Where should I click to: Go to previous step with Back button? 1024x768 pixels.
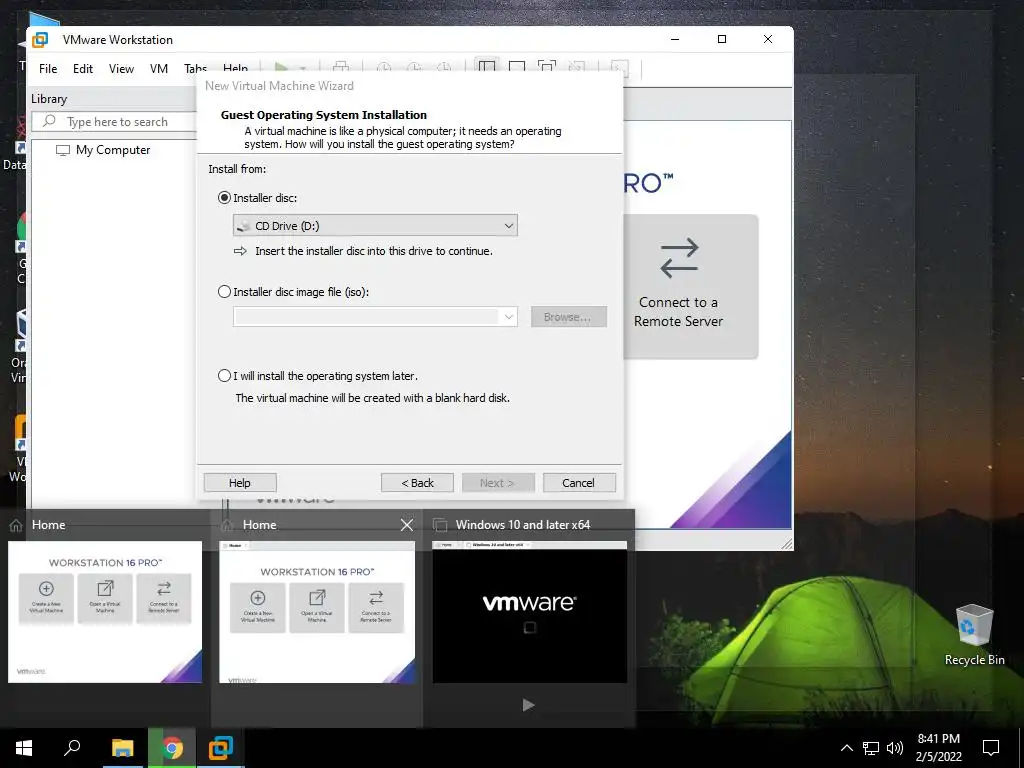[x=417, y=483]
